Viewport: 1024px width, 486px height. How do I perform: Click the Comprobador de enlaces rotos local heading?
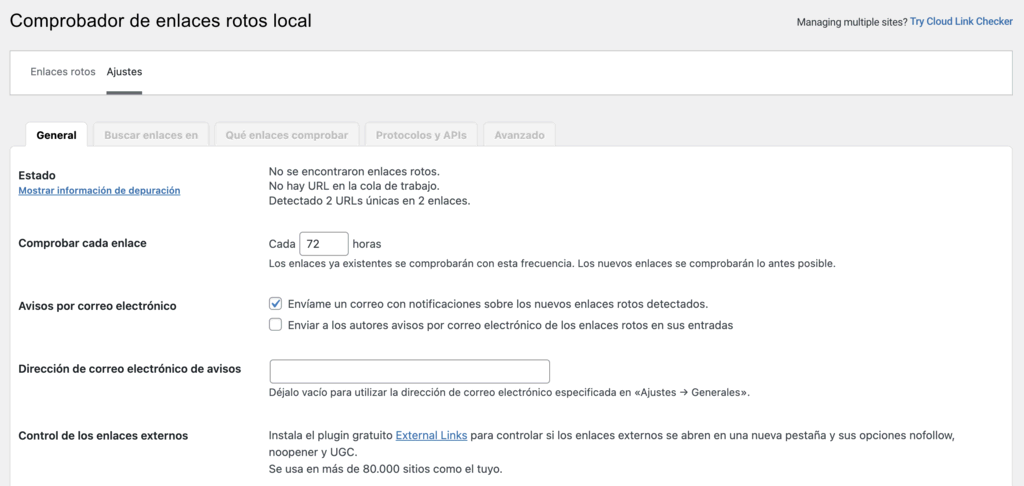160,20
